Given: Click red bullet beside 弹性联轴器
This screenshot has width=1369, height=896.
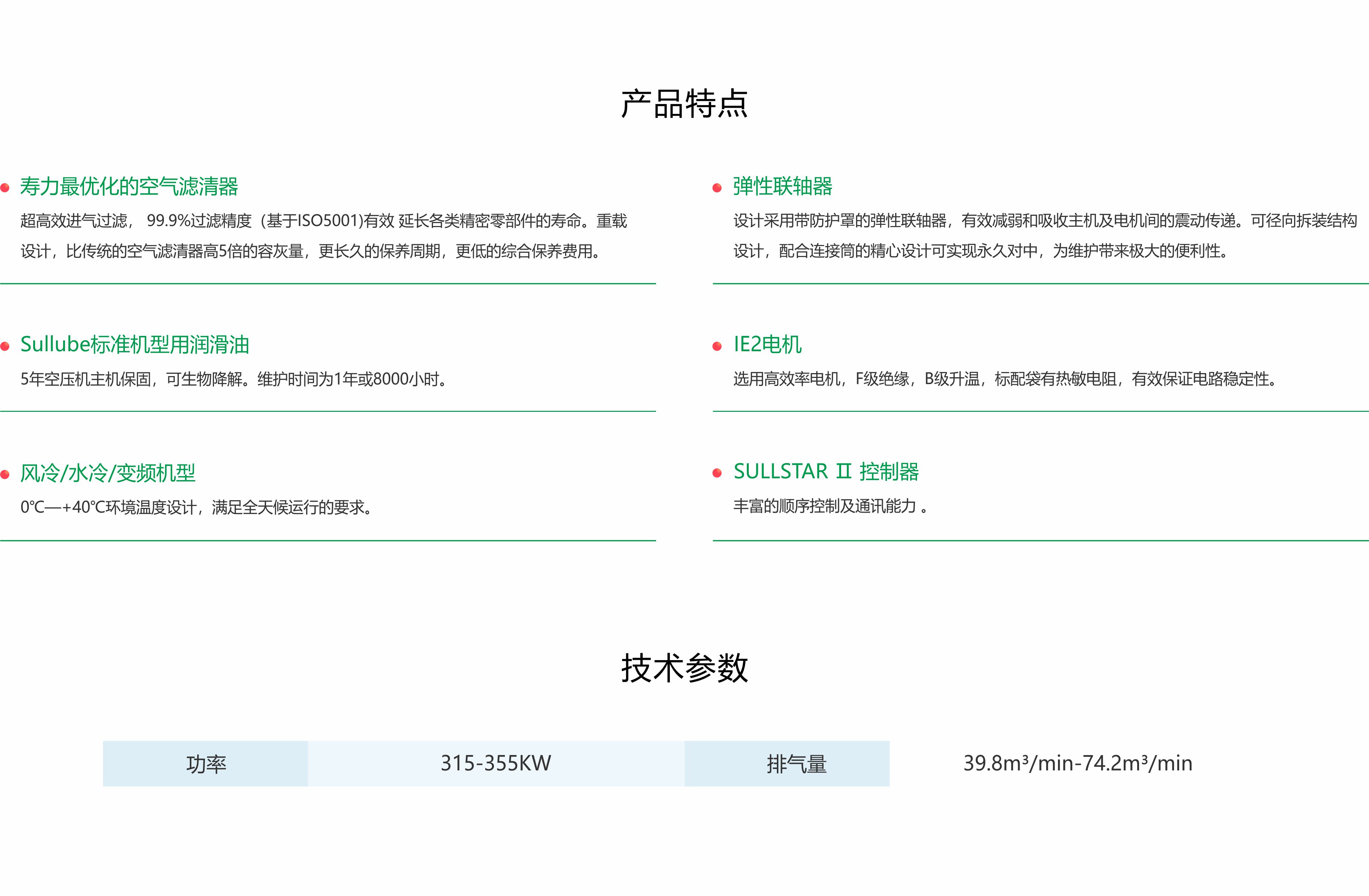Looking at the screenshot, I should coord(717,188).
